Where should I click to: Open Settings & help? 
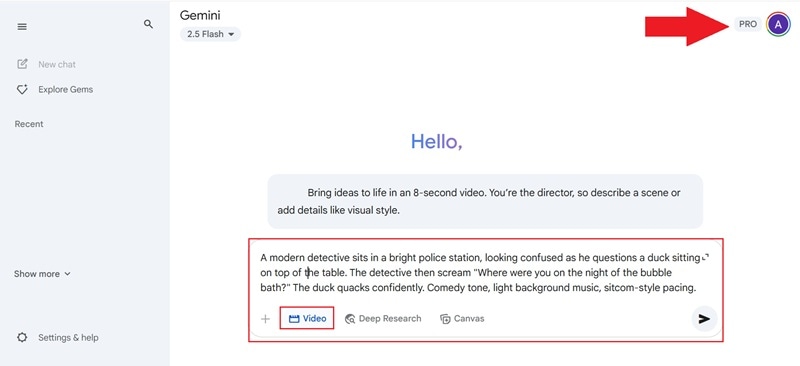click(58, 337)
